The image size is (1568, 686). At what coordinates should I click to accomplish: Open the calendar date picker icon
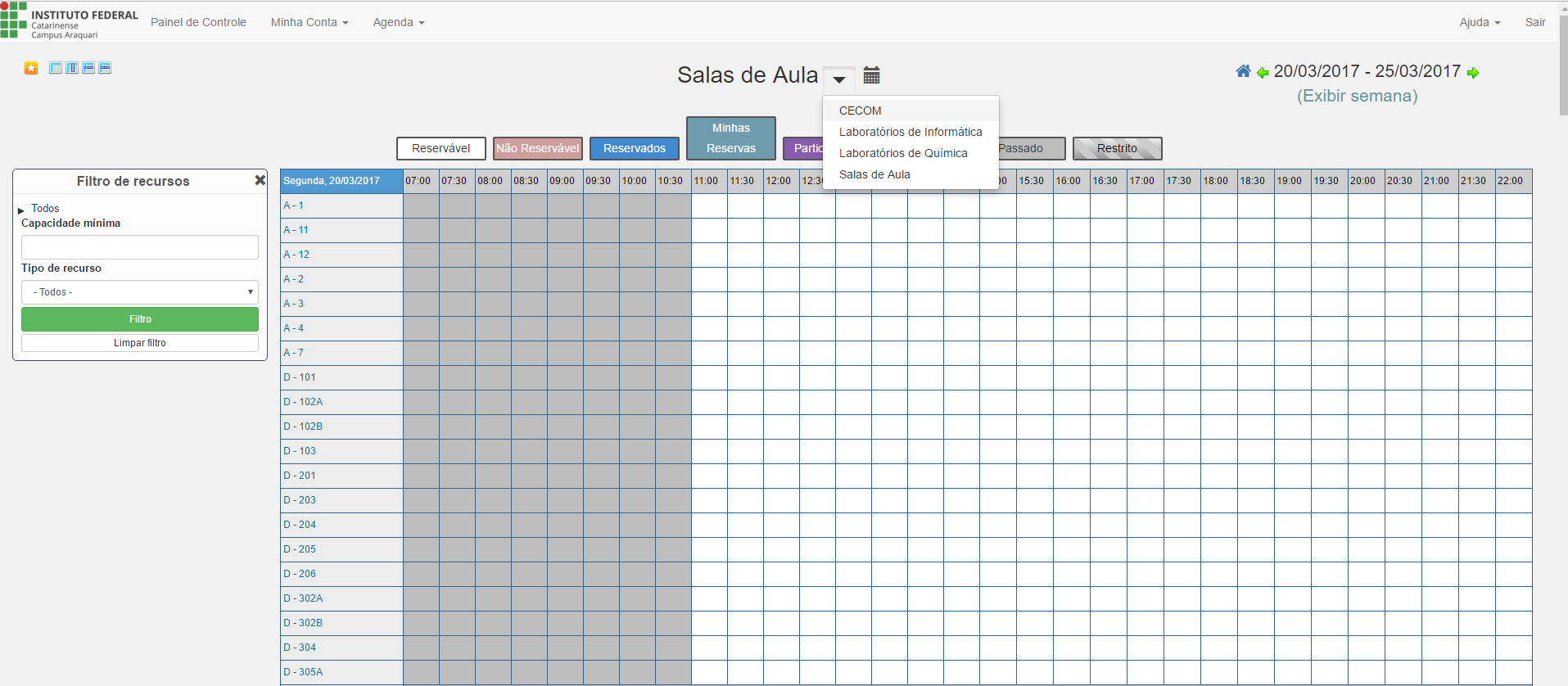coord(871,75)
